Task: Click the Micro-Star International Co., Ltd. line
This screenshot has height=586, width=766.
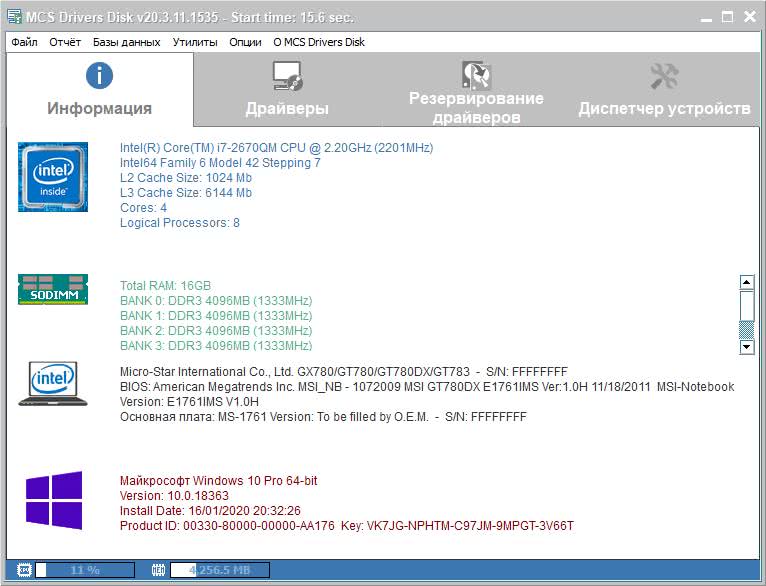Action: [x=344, y=372]
